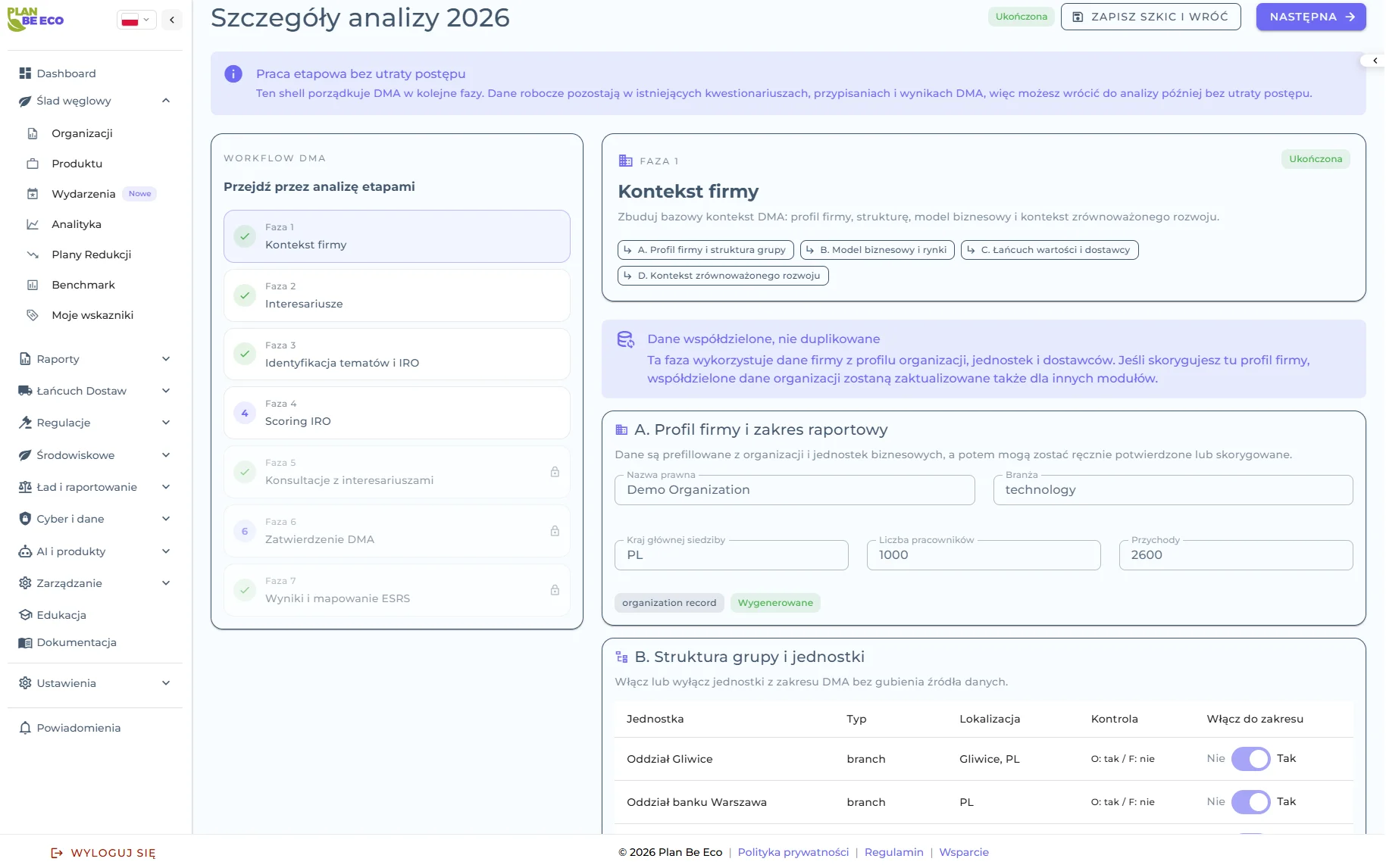Click the Plany Redukcji trend icon
The width and height of the screenshot is (1386, 868).
pos(33,254)
